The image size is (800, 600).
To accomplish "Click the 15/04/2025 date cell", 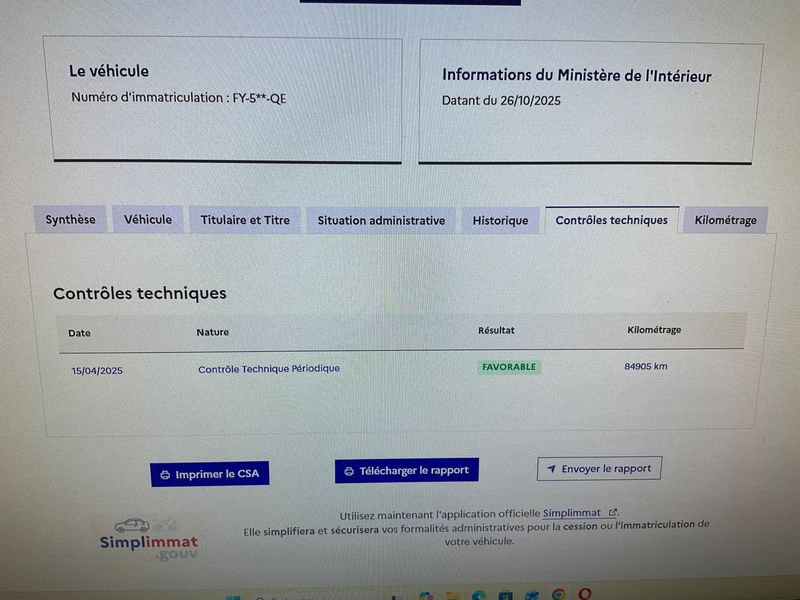I will click(97, 371).
